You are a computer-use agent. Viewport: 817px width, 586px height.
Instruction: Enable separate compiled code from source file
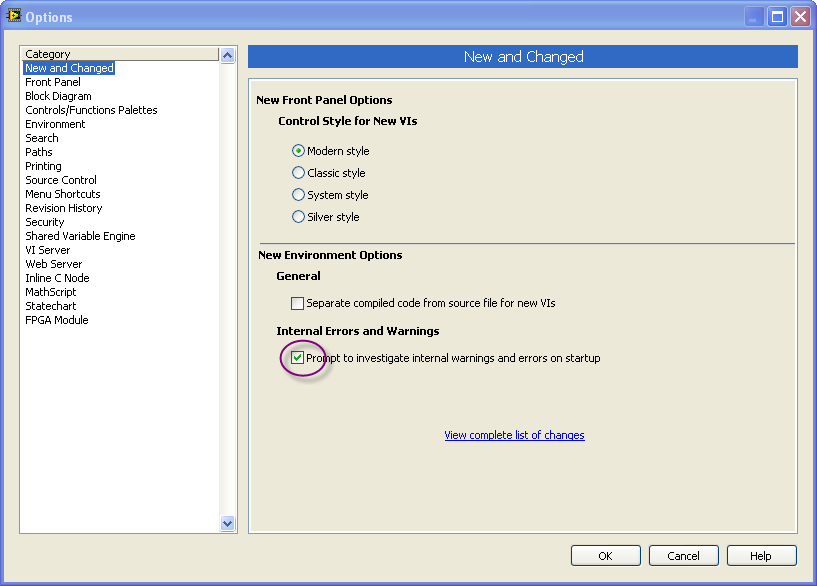297,303
